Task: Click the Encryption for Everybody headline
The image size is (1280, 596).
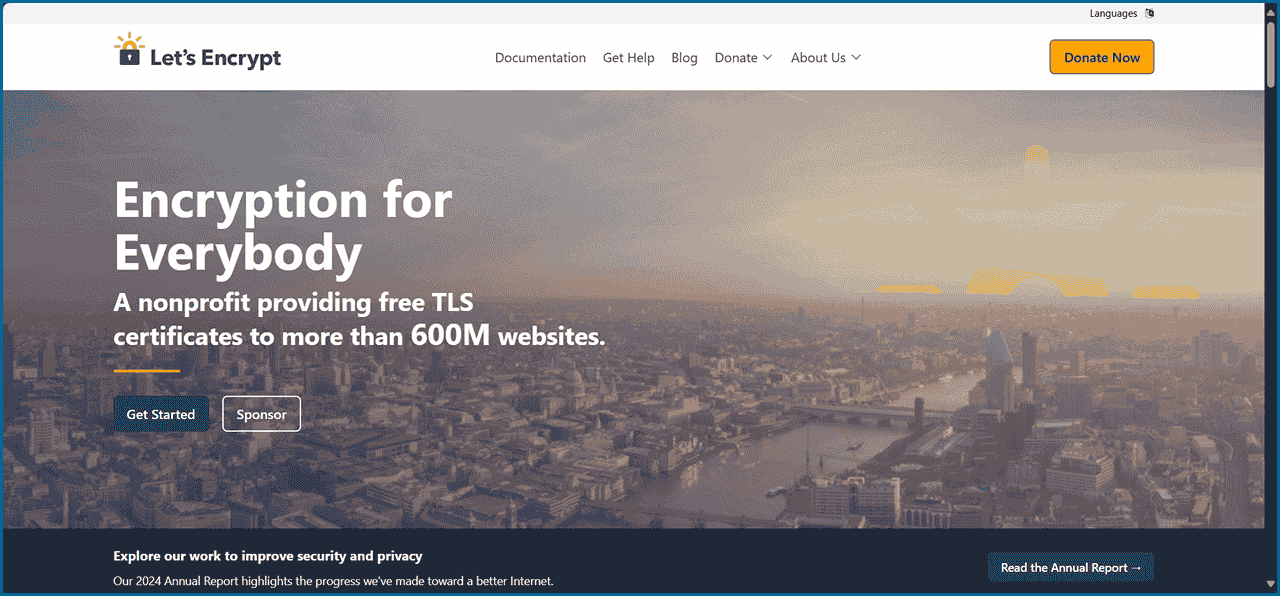Action: click(x=283, y=227)
